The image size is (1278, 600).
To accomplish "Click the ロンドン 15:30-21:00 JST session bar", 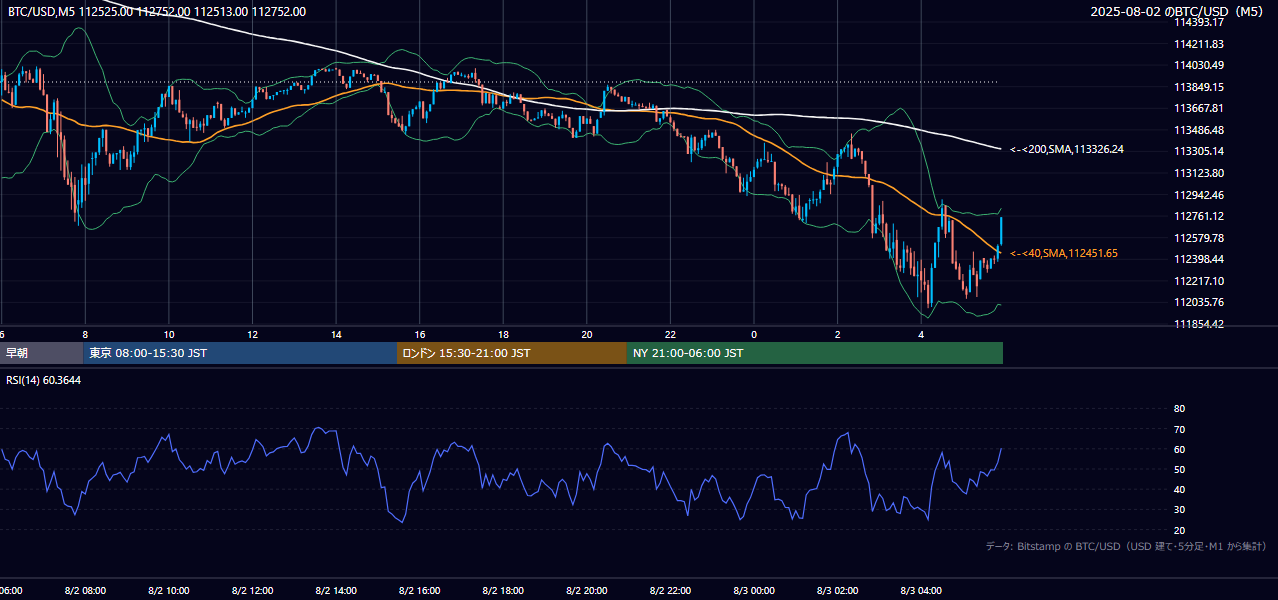I will 512,353.
